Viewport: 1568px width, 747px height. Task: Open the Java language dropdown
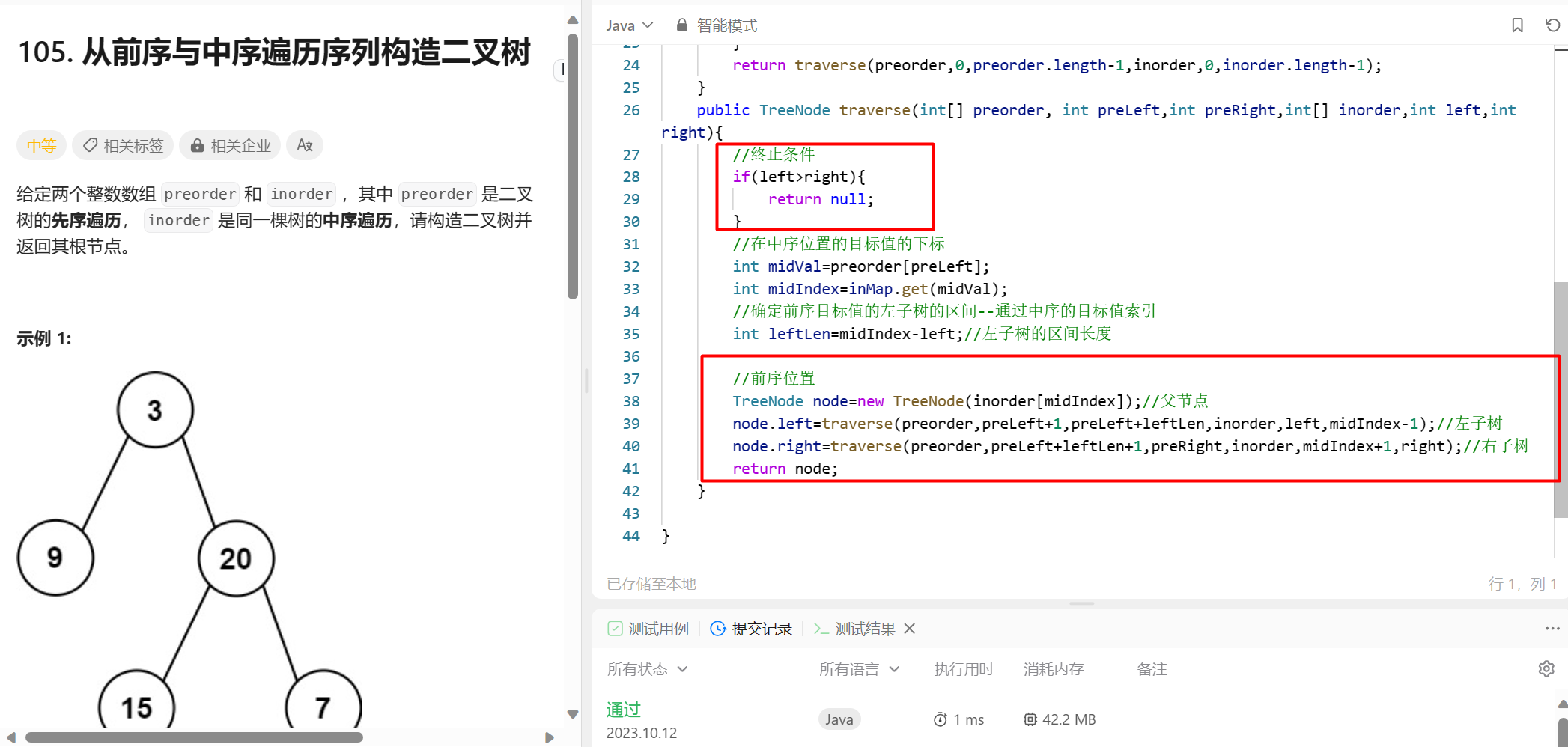[x=629, y=25]
